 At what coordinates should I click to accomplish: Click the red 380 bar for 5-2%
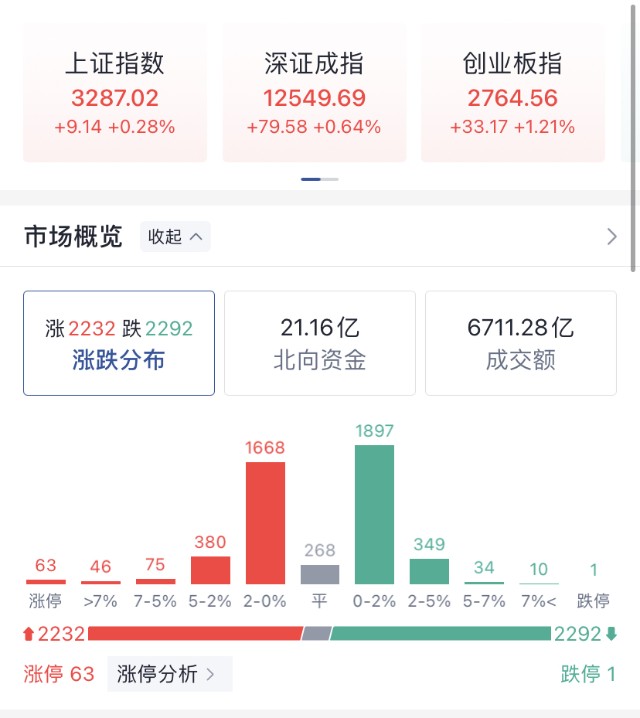tap(211, 570)
